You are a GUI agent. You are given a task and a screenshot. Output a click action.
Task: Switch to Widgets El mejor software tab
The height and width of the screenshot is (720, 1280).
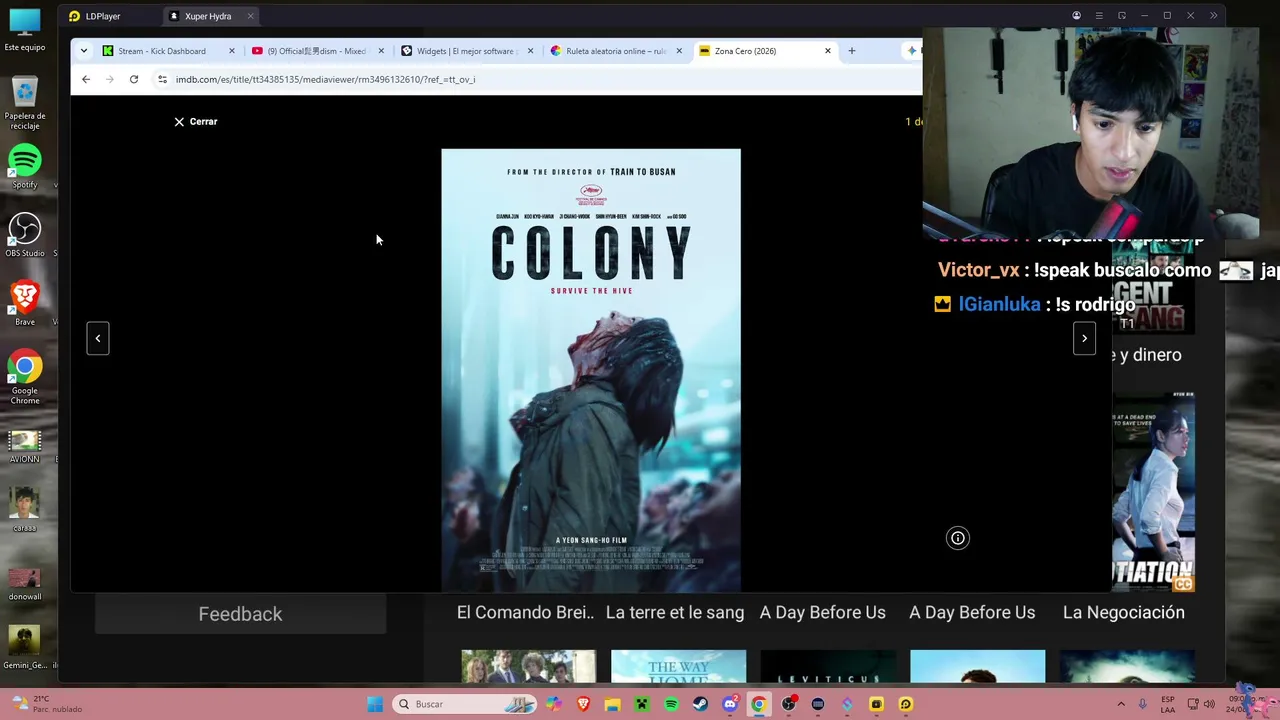466,51
